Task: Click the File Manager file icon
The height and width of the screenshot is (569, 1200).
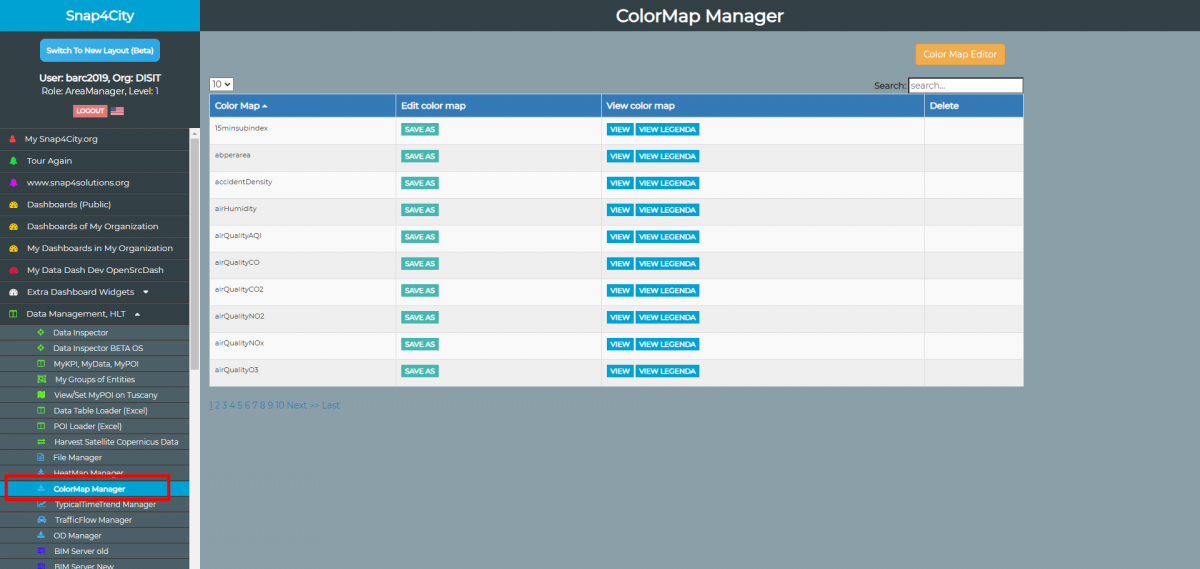Action: [41, 457]
